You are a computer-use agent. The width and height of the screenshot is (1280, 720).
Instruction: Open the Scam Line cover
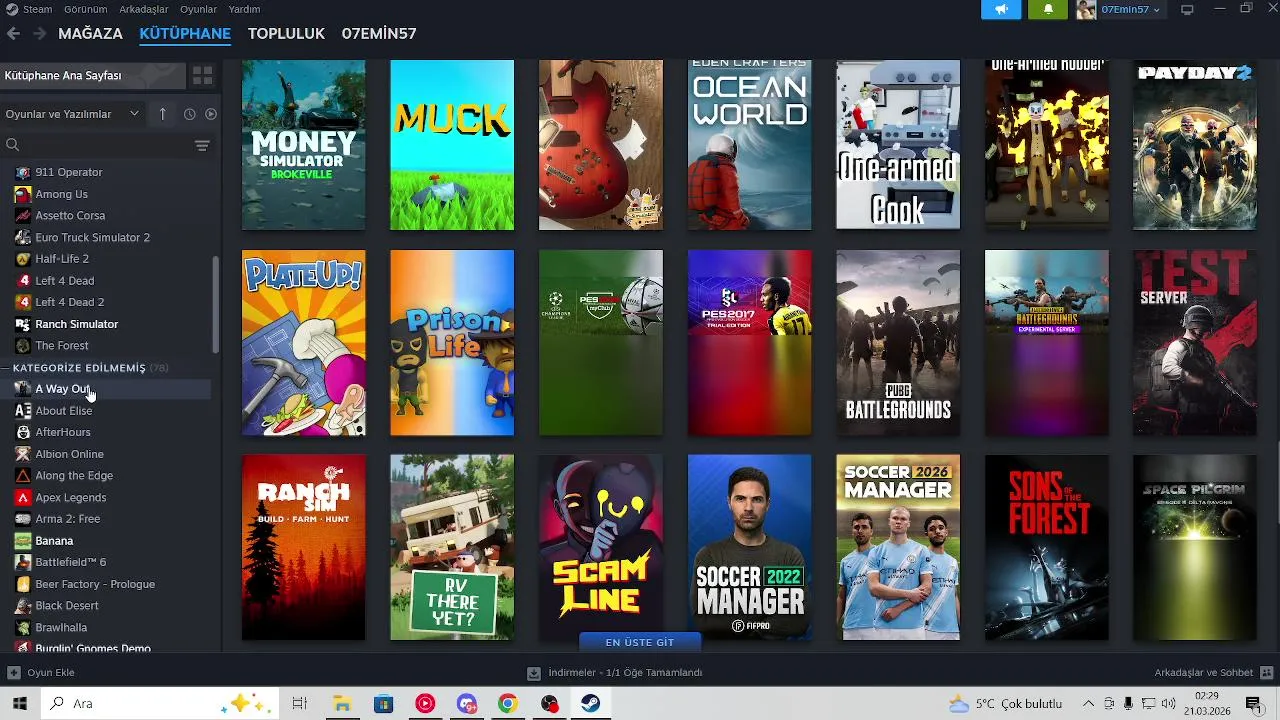[x=600, y=547]
